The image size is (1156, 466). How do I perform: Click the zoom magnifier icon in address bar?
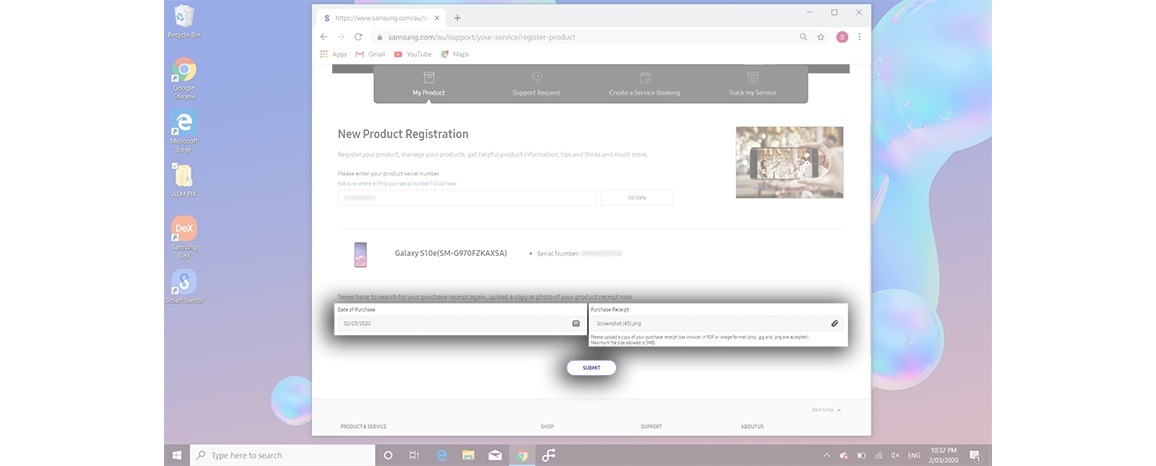[804, 37]
